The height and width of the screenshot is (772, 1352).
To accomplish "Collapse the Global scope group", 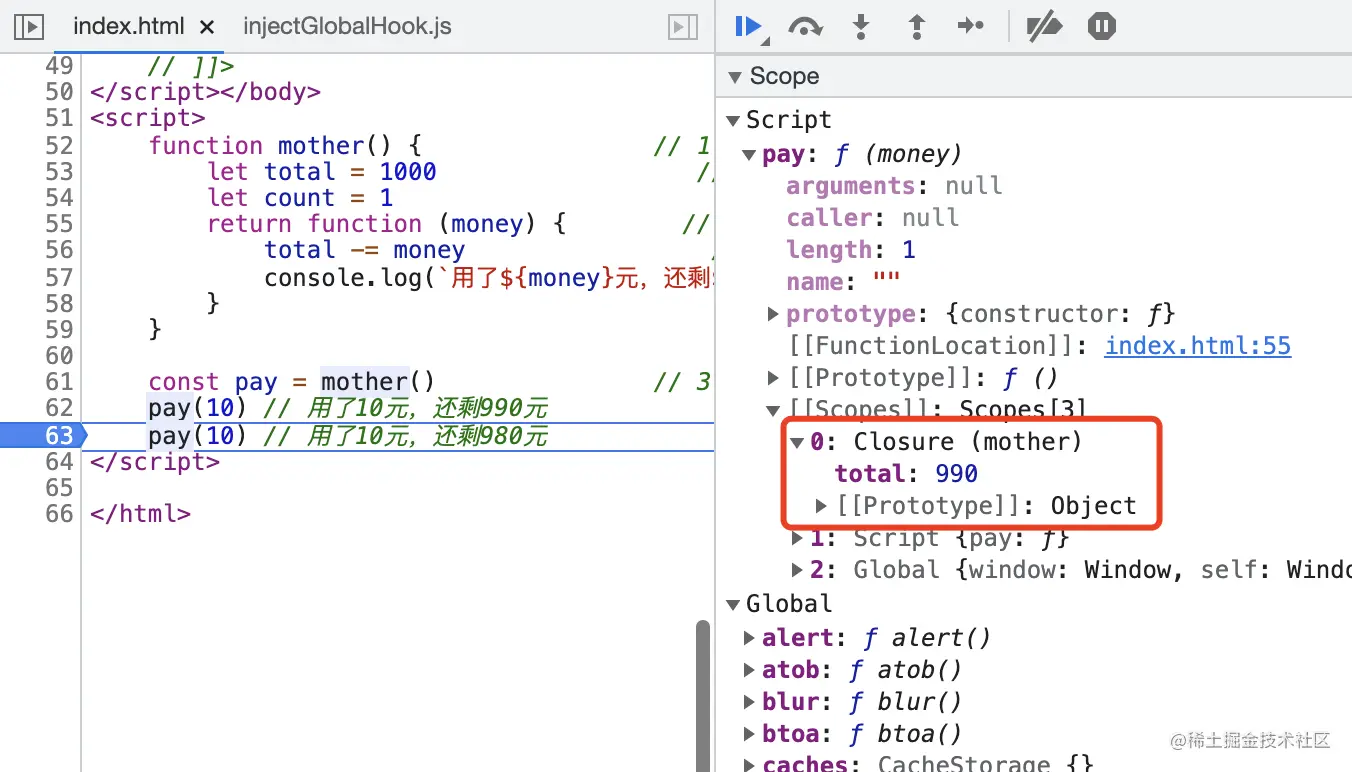I will (732, 604).
